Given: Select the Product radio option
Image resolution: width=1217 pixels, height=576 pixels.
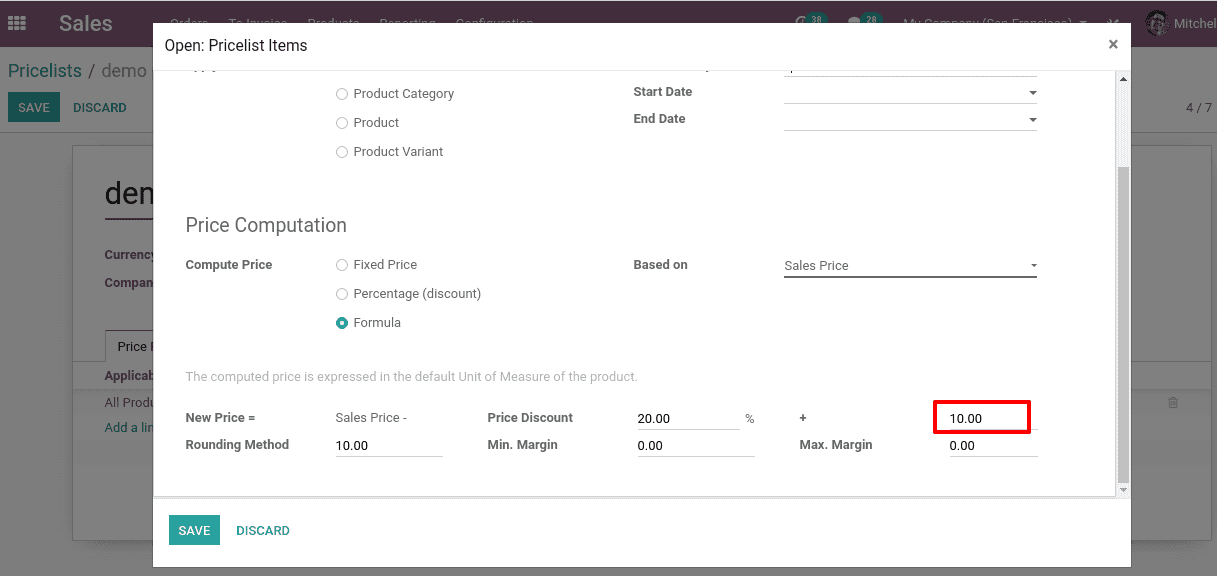Looking at the screenshot, I should click(x=342, y=123).
